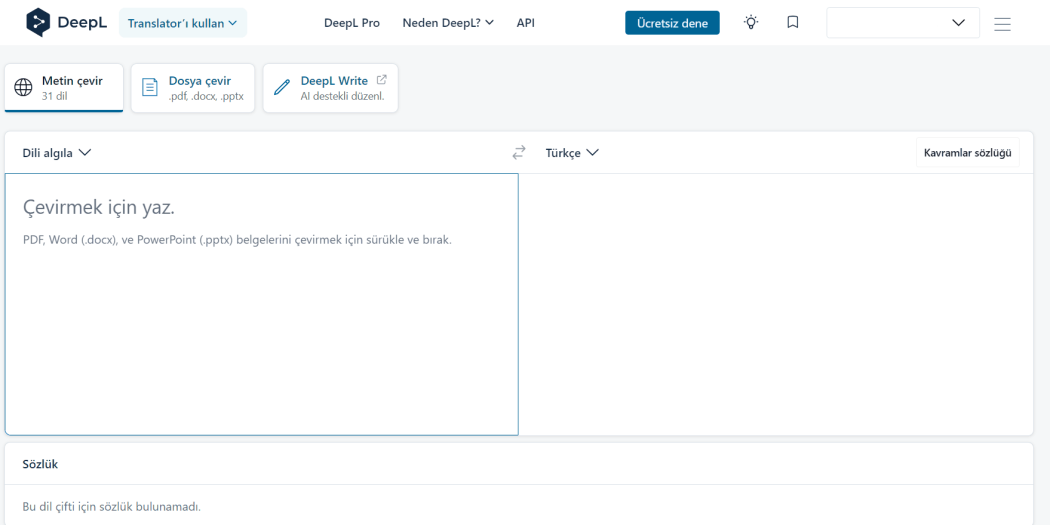Click the pencil icon in DeepL Write
The height and width of the screenshot is (525, 1050).
(x=282, y=88)
